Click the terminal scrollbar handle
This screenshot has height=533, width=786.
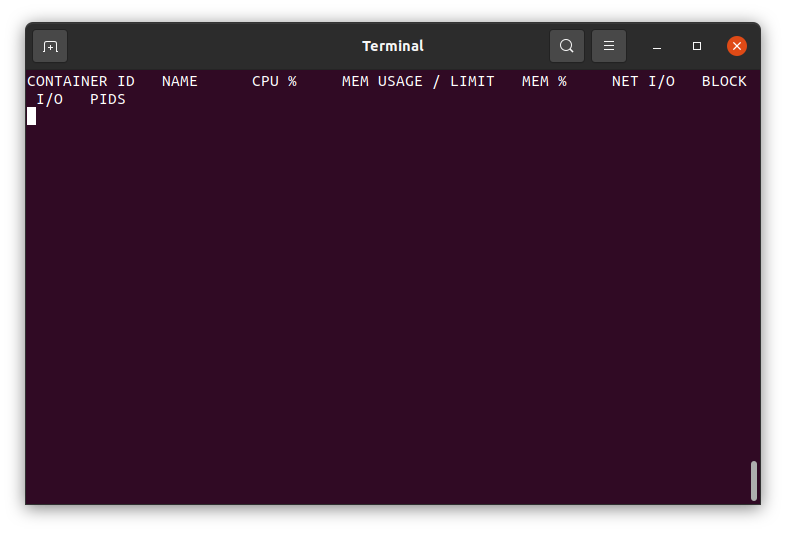tap(753, 480)
